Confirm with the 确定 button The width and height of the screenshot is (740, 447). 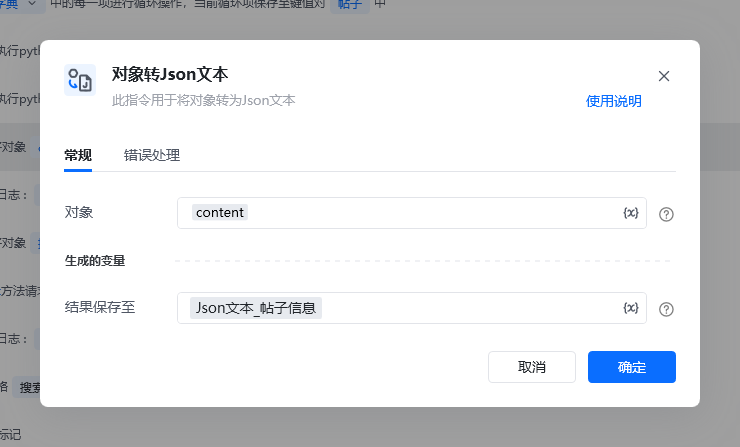point(631,367)
